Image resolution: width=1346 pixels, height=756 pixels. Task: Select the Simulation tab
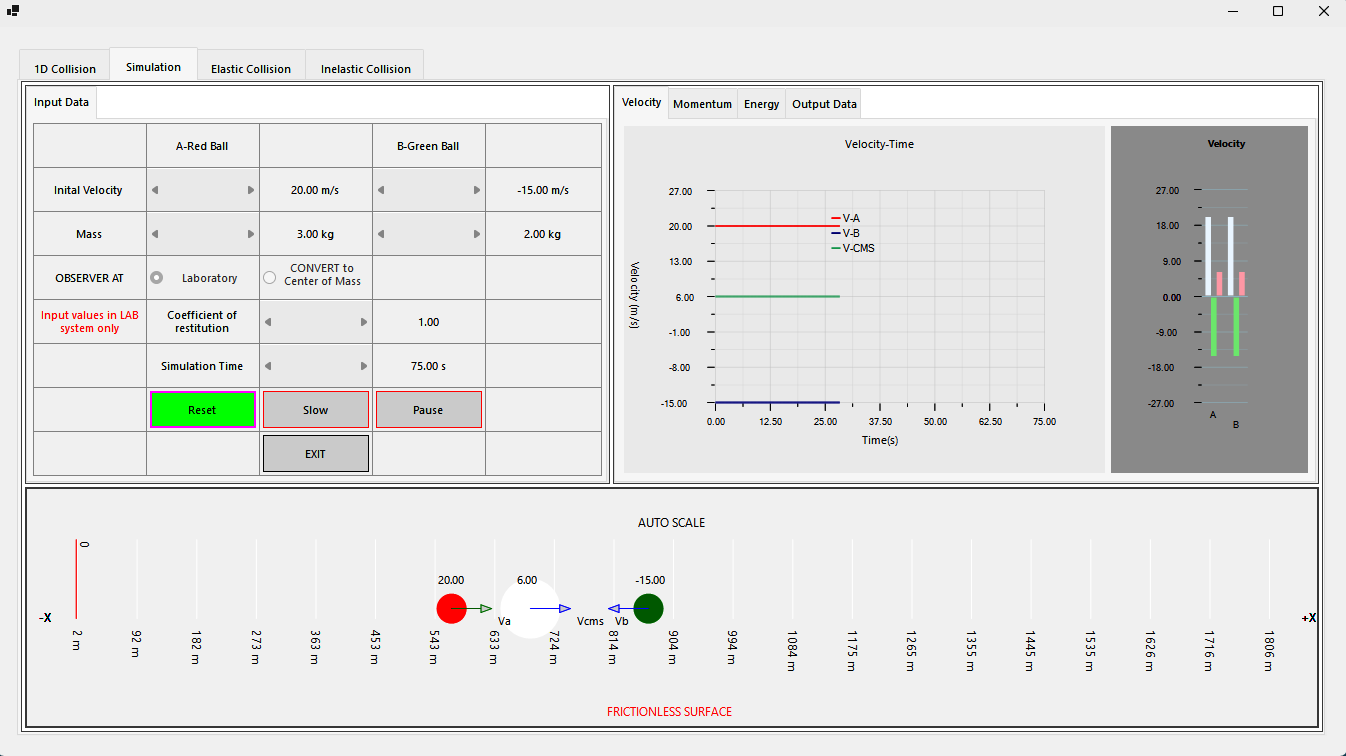point(153,66)
